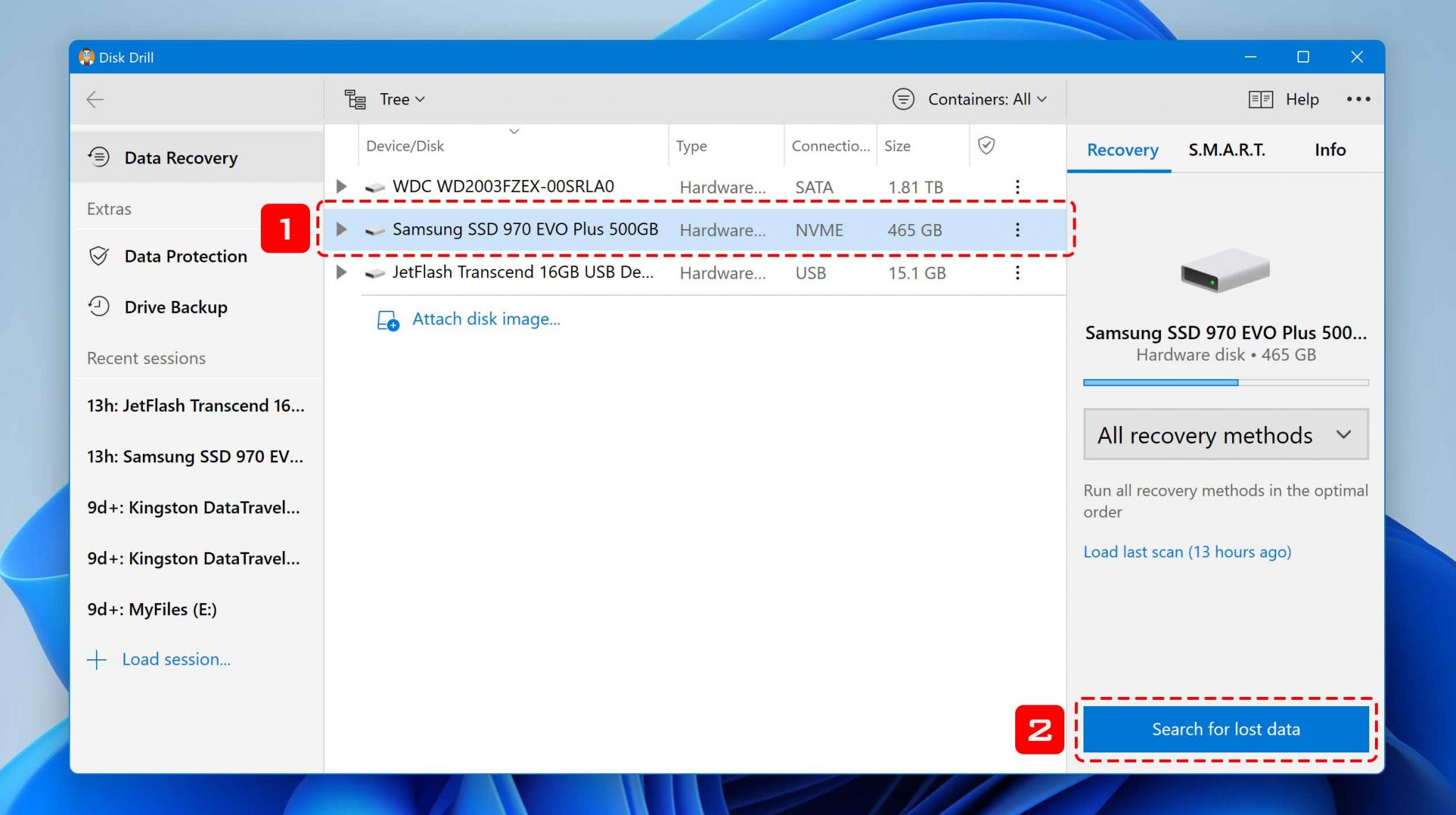Select JetFlash Transcend 16GB USB device
The height and width of the screenshot is (815, 1456).
click(523, 272)
